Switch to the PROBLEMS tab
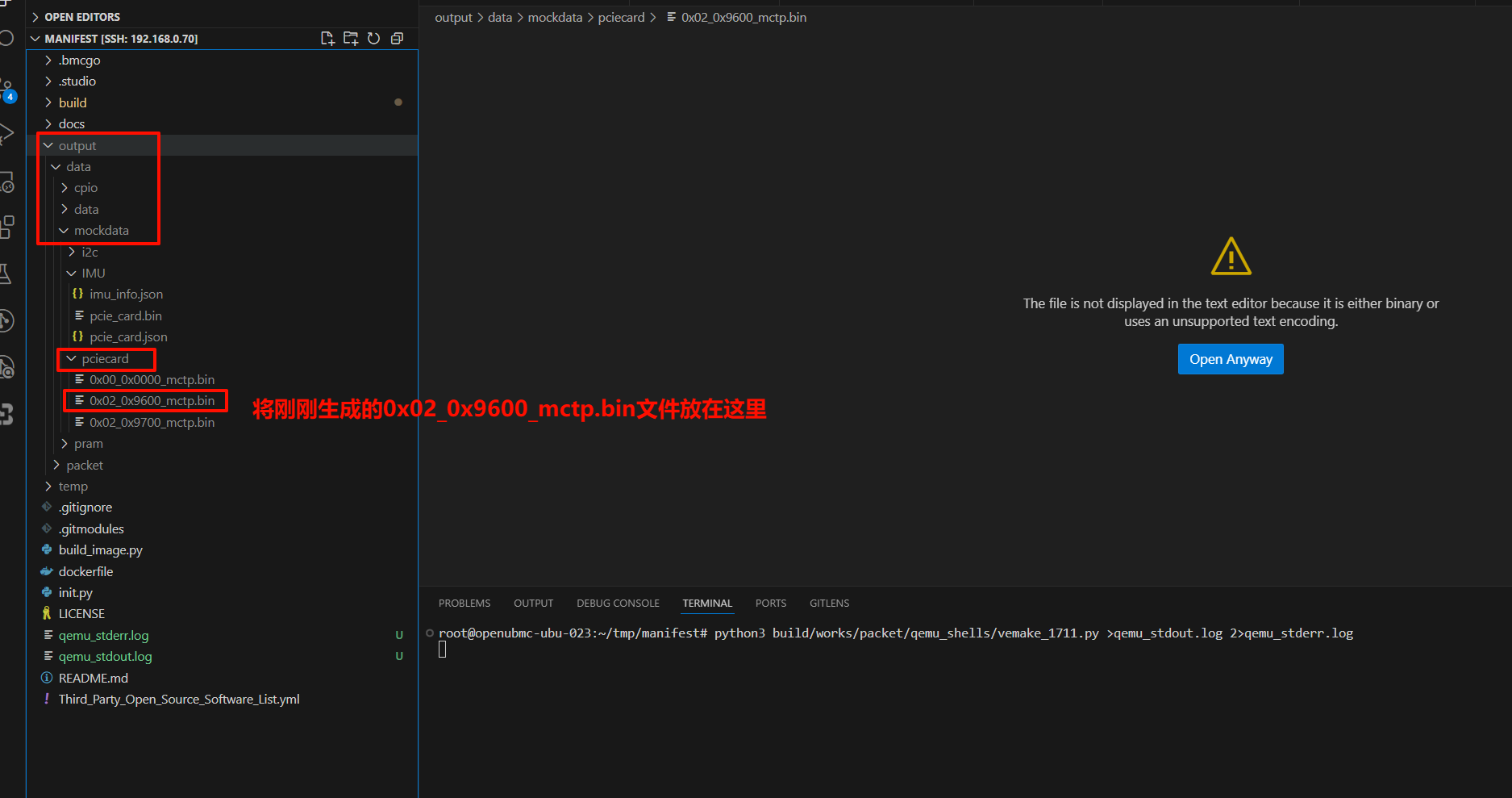Viewport: 1512px width, 798px height. coord(464,604)
